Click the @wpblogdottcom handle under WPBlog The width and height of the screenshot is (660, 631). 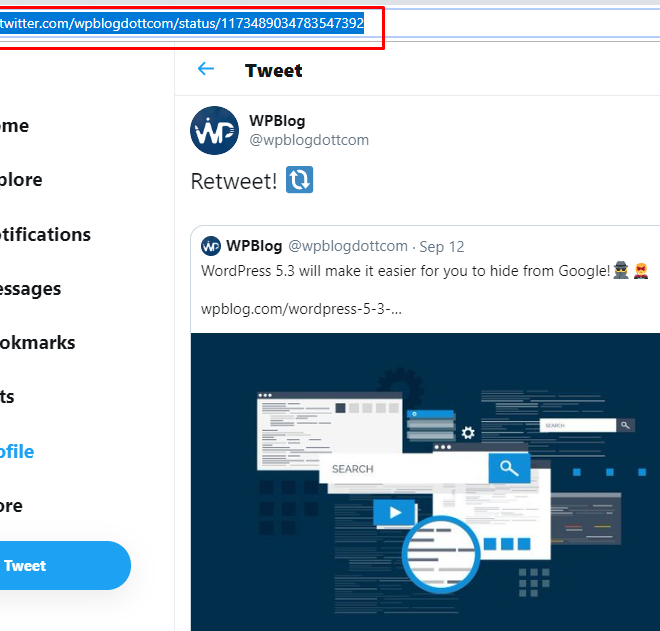309,140
